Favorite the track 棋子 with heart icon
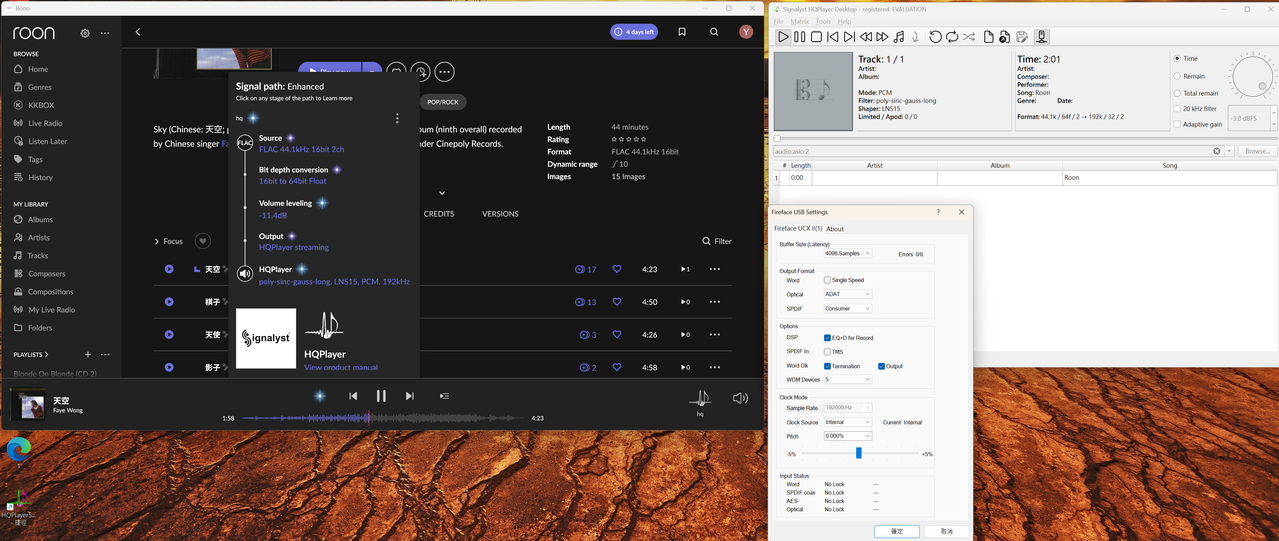The image size is (1279, 541). [617, 302]
